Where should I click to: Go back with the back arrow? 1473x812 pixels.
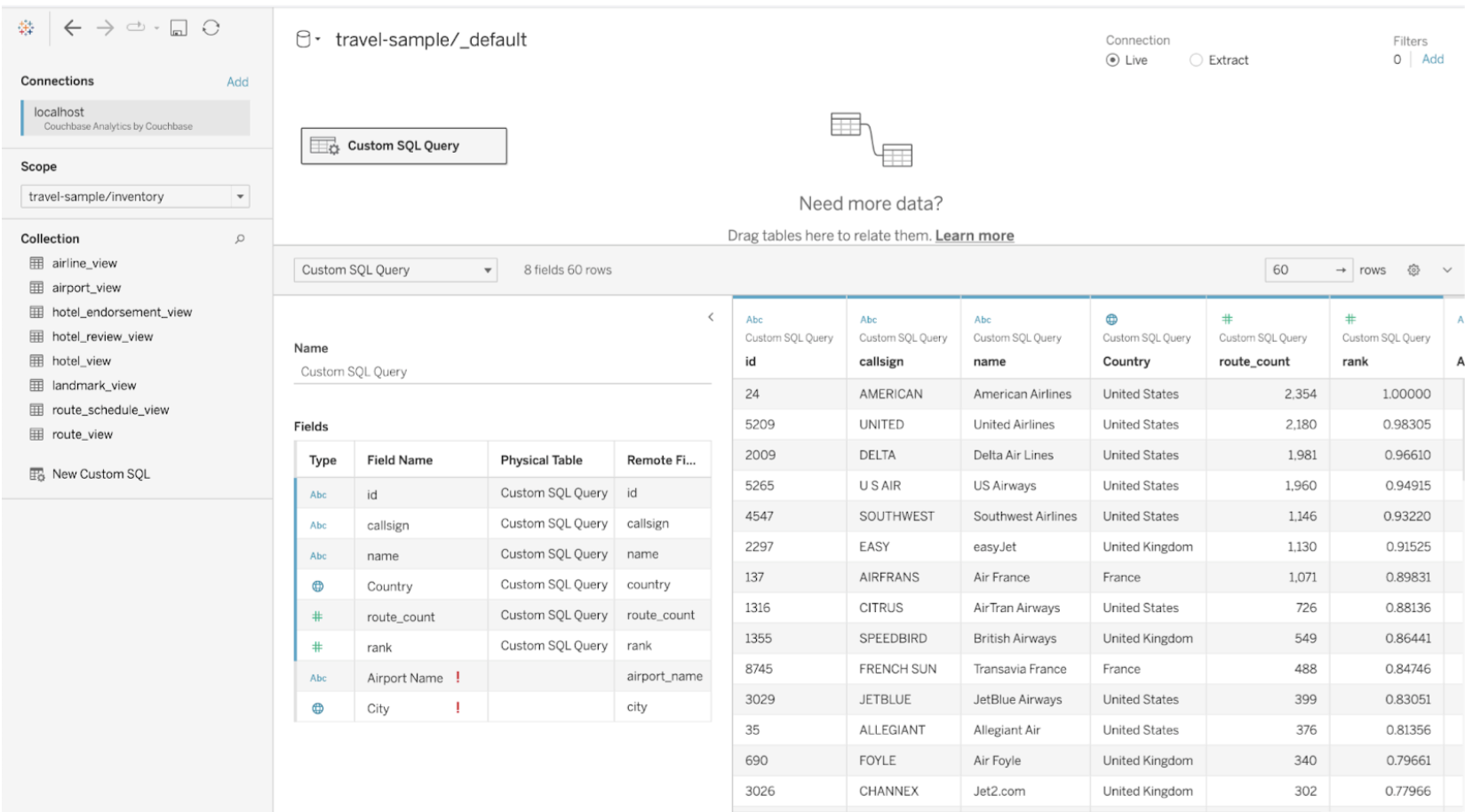coord(73,28)
